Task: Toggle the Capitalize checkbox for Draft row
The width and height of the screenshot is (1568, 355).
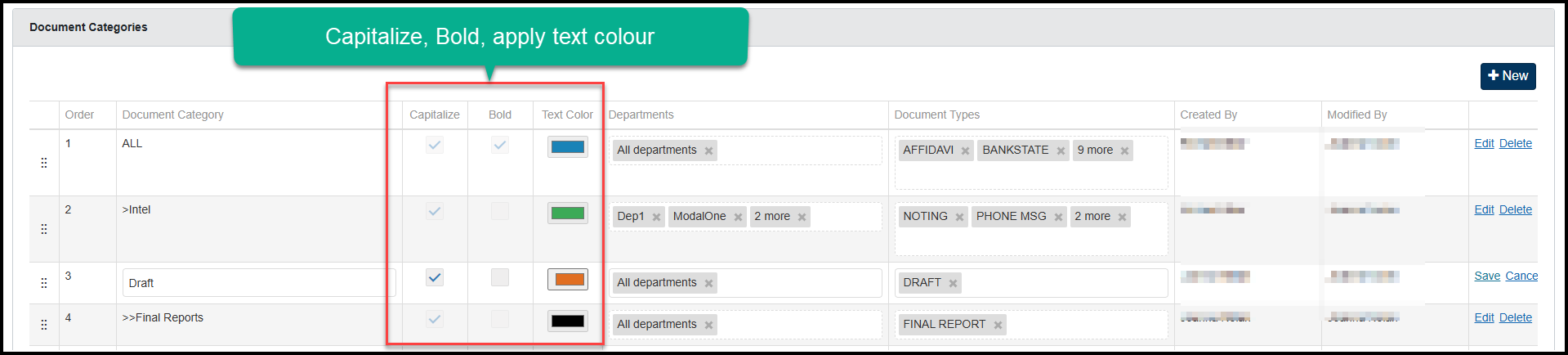Action: pos(435,277)
